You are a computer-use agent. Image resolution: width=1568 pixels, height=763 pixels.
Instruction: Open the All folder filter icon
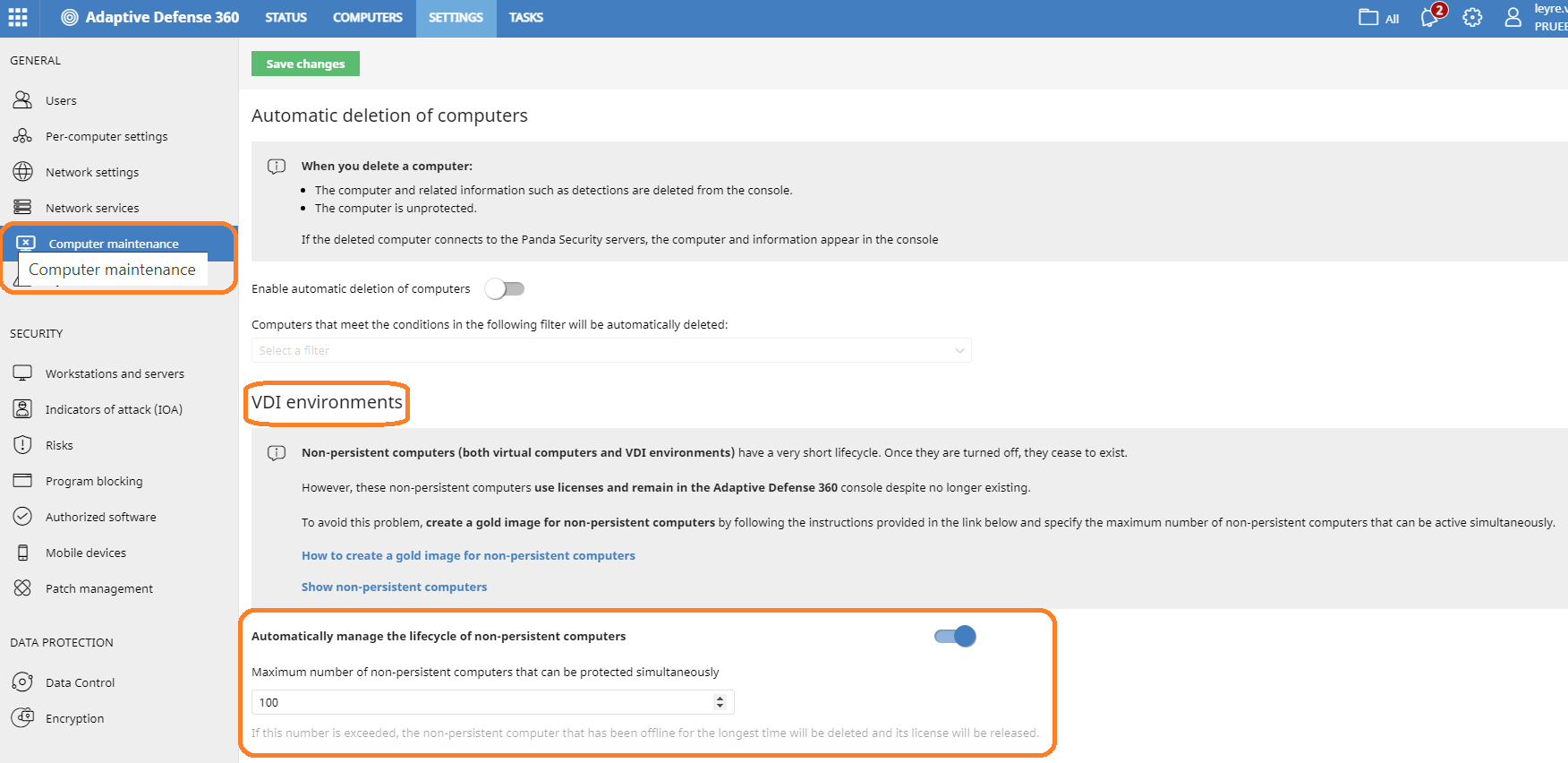(x=1368, y=17)
